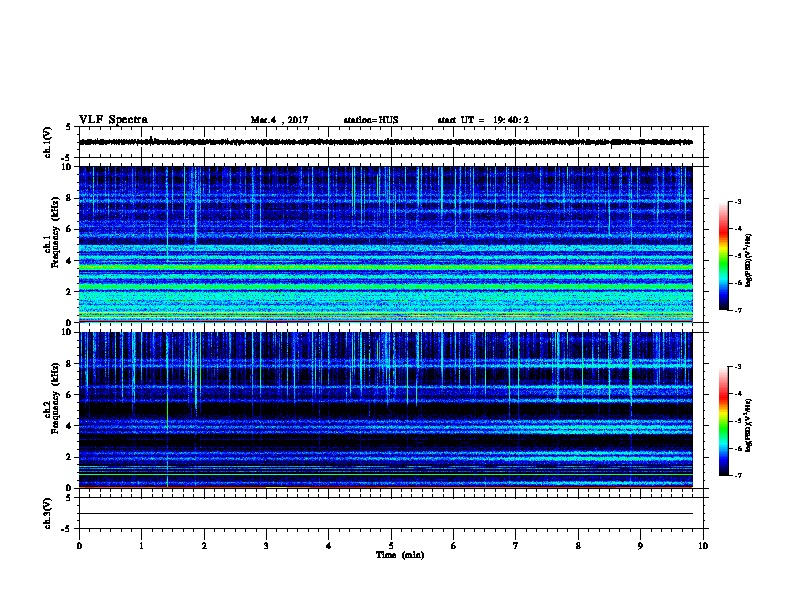The height and width of the screenshot is (612, 792).
Task: Select the "start UT = 19:40: 2" text
Action: (x=483, y=120)
